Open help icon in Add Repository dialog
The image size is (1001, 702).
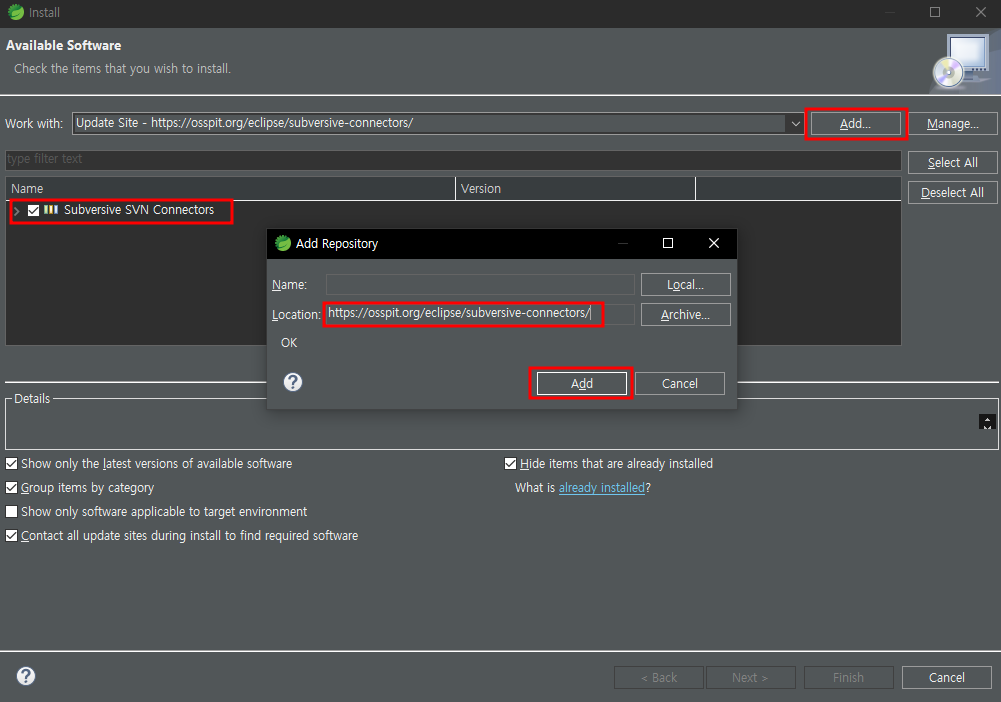[293, 382]
